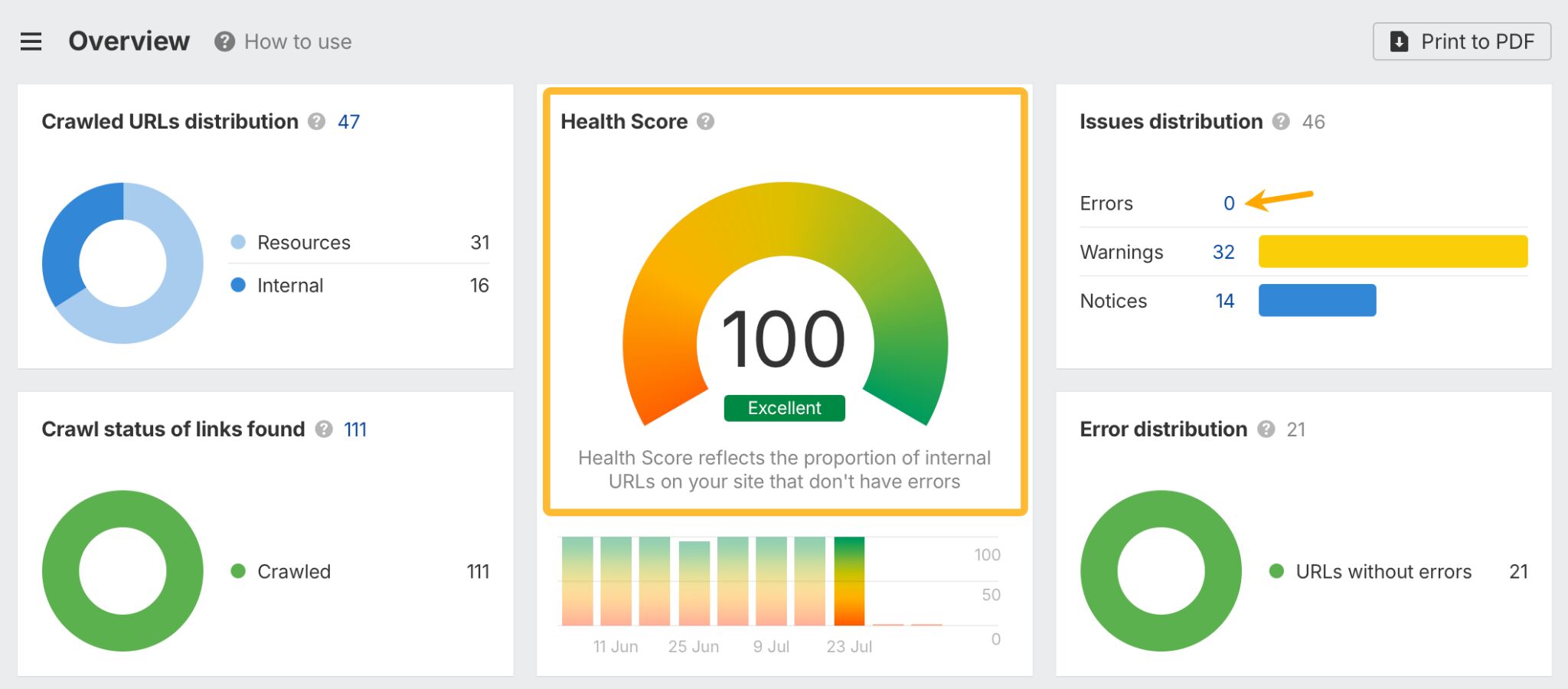Open the Crawl status of links found help icon
This screenshot has width=1568, height=689.
click(324, 429)
